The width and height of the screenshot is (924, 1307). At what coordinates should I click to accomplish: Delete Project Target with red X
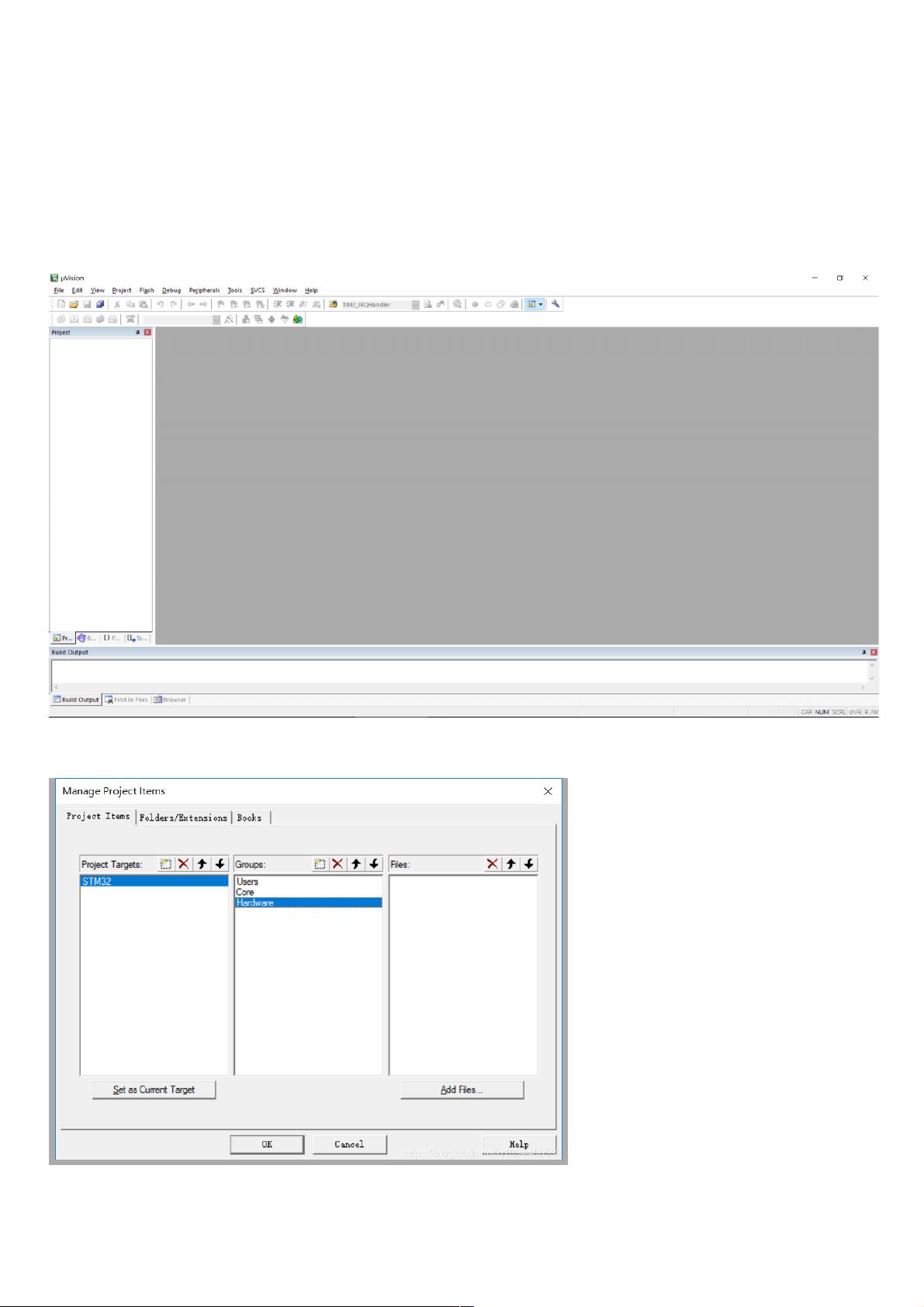[x=184, y=864]
